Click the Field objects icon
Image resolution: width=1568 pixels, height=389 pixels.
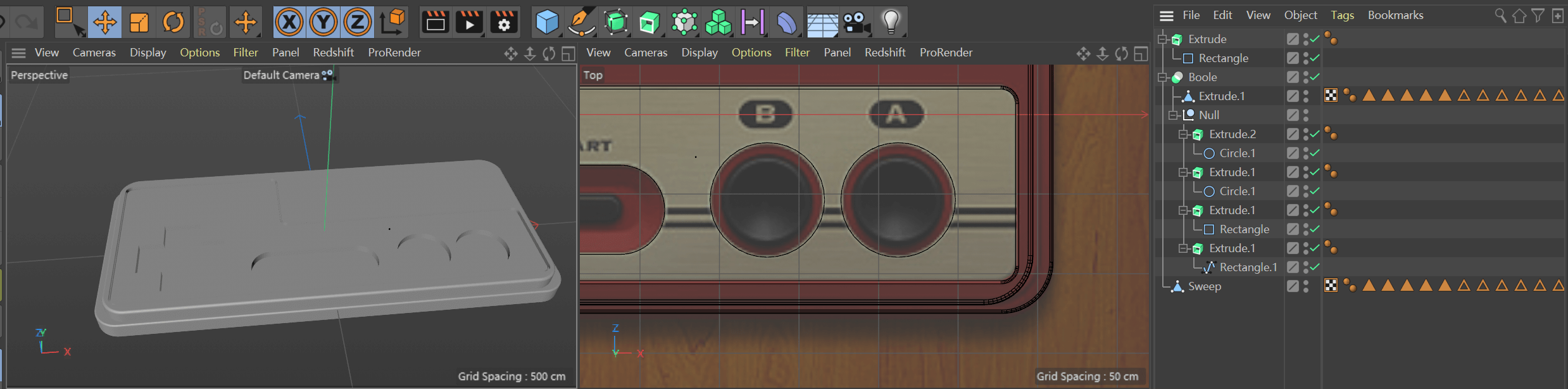[753, 22]
